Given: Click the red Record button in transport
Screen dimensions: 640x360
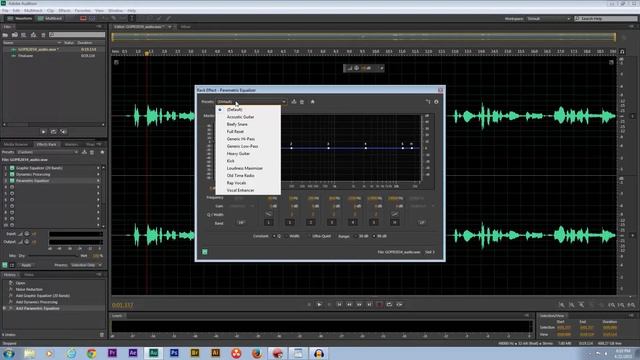Looking at the screenshot, I should [x=379, y=304].
